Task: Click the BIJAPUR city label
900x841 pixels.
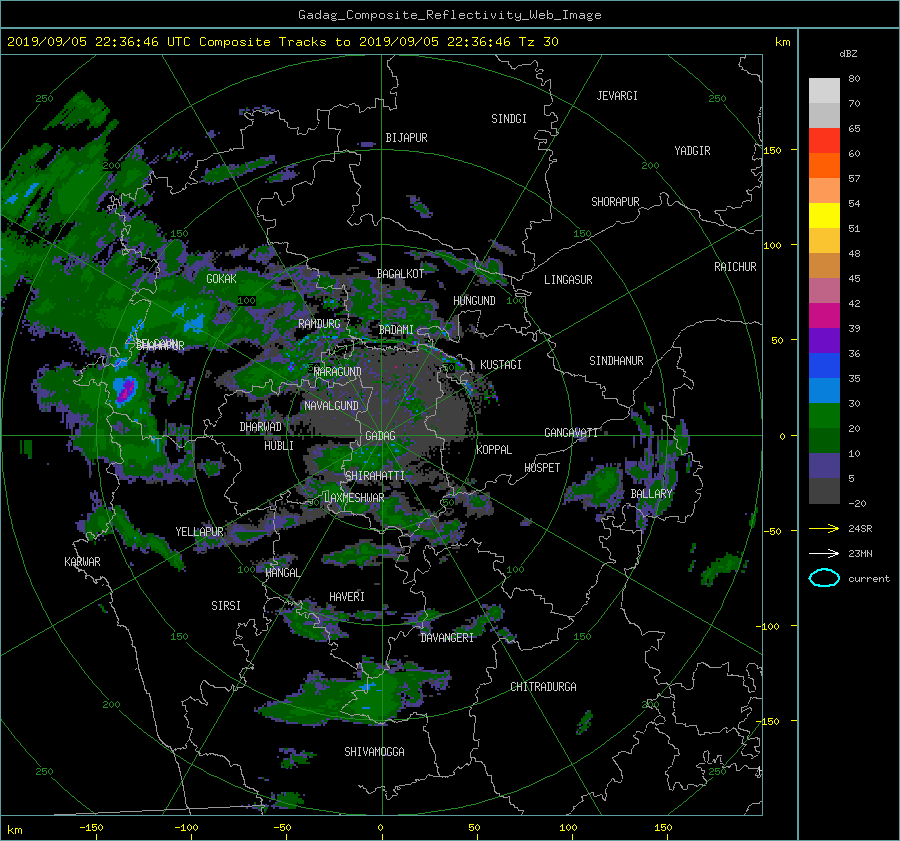Action: 406,138
